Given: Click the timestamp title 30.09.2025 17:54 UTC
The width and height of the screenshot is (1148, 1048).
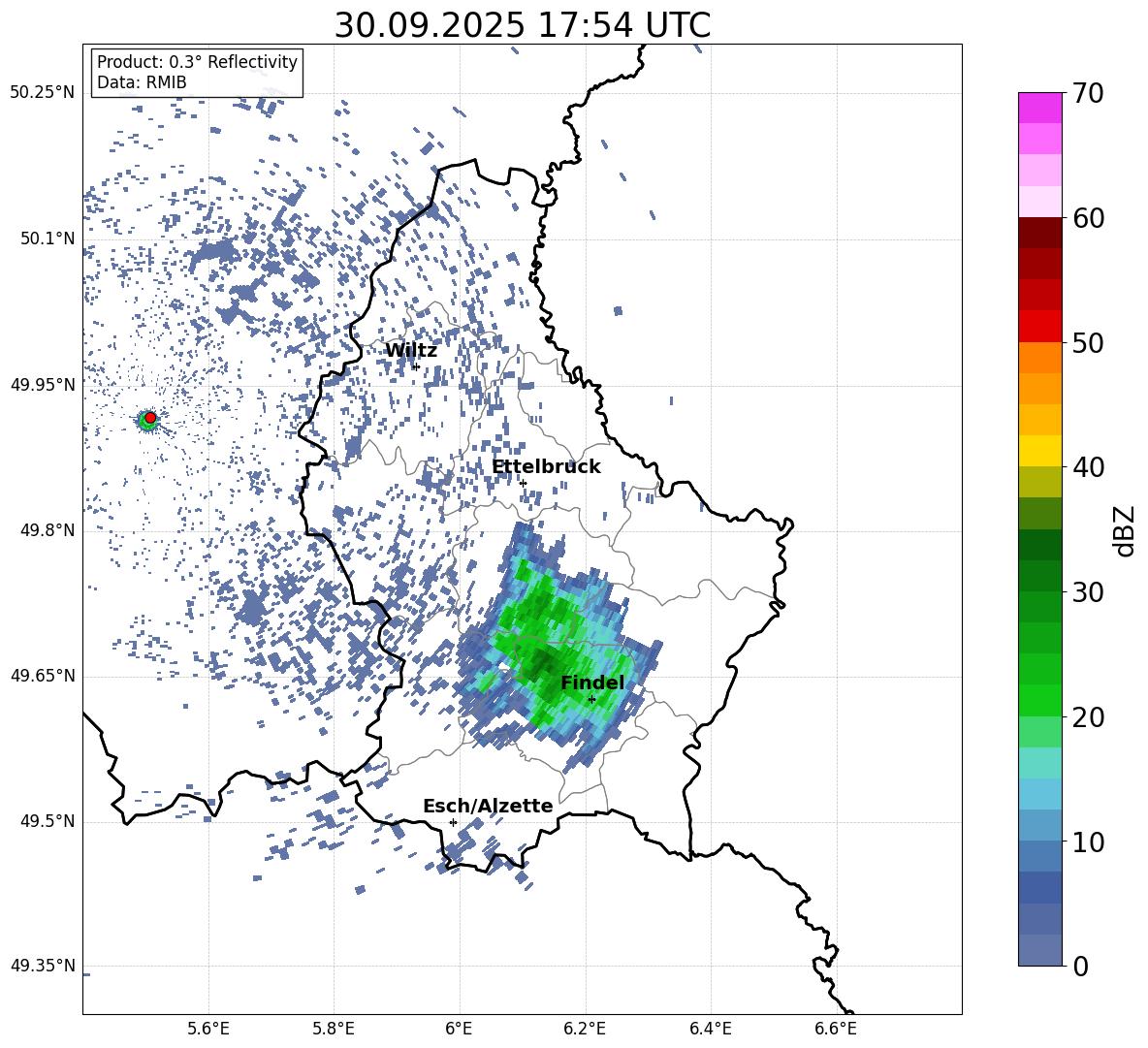Looking at the screenshot, I should (522, 25).
